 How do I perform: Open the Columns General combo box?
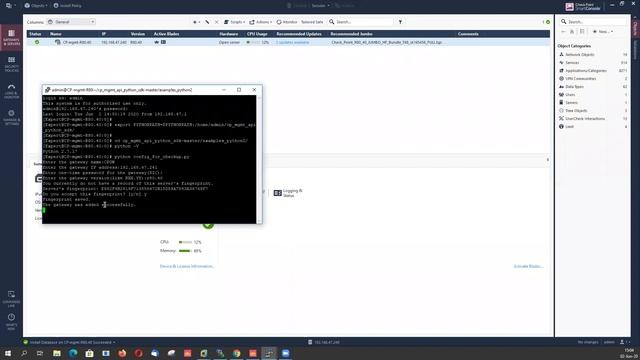pos(71,22)
